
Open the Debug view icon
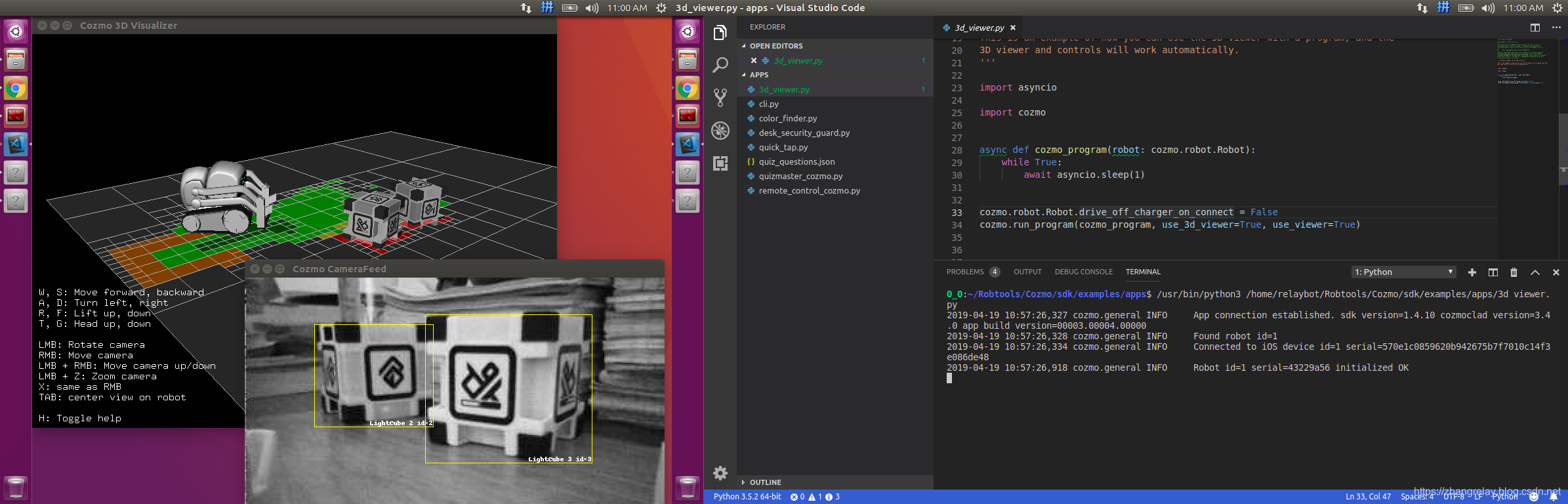click(x=720, y=131)
